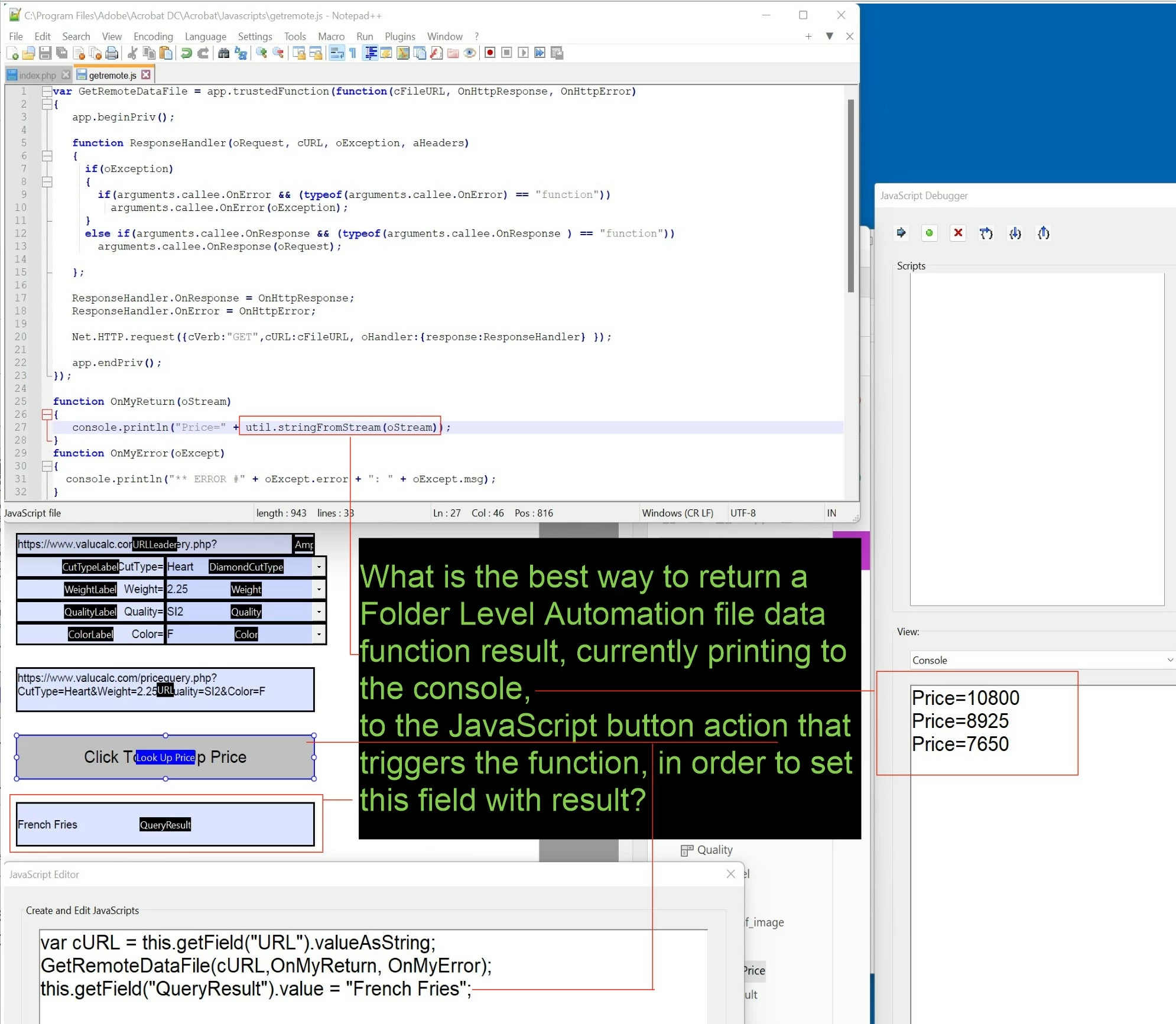Toggle Word Wrap toolbar button
Image resolution: width=1176 pixels, height=1024 pixels.
[x=336, y=53]
